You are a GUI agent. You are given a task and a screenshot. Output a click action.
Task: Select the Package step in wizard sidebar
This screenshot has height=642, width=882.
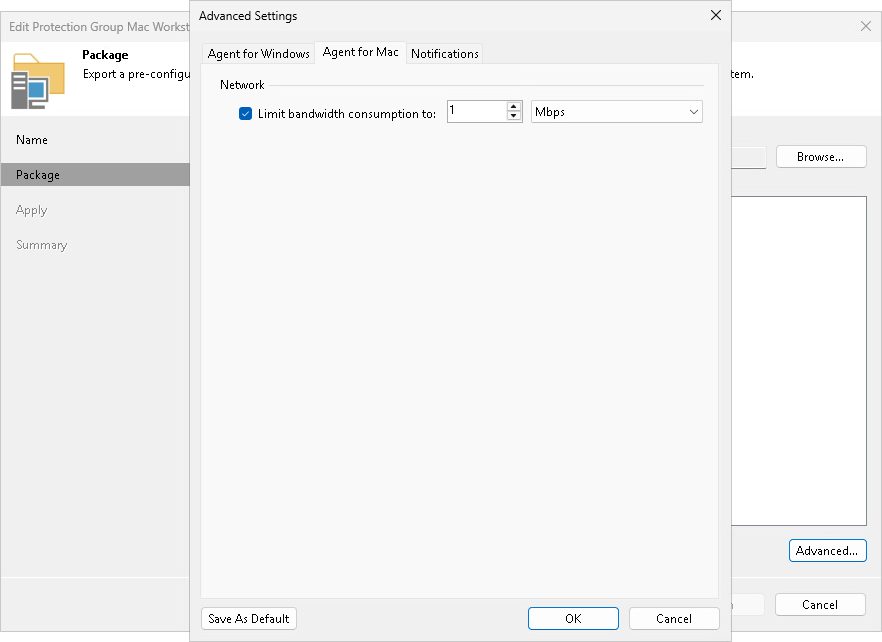coord(95,175)
